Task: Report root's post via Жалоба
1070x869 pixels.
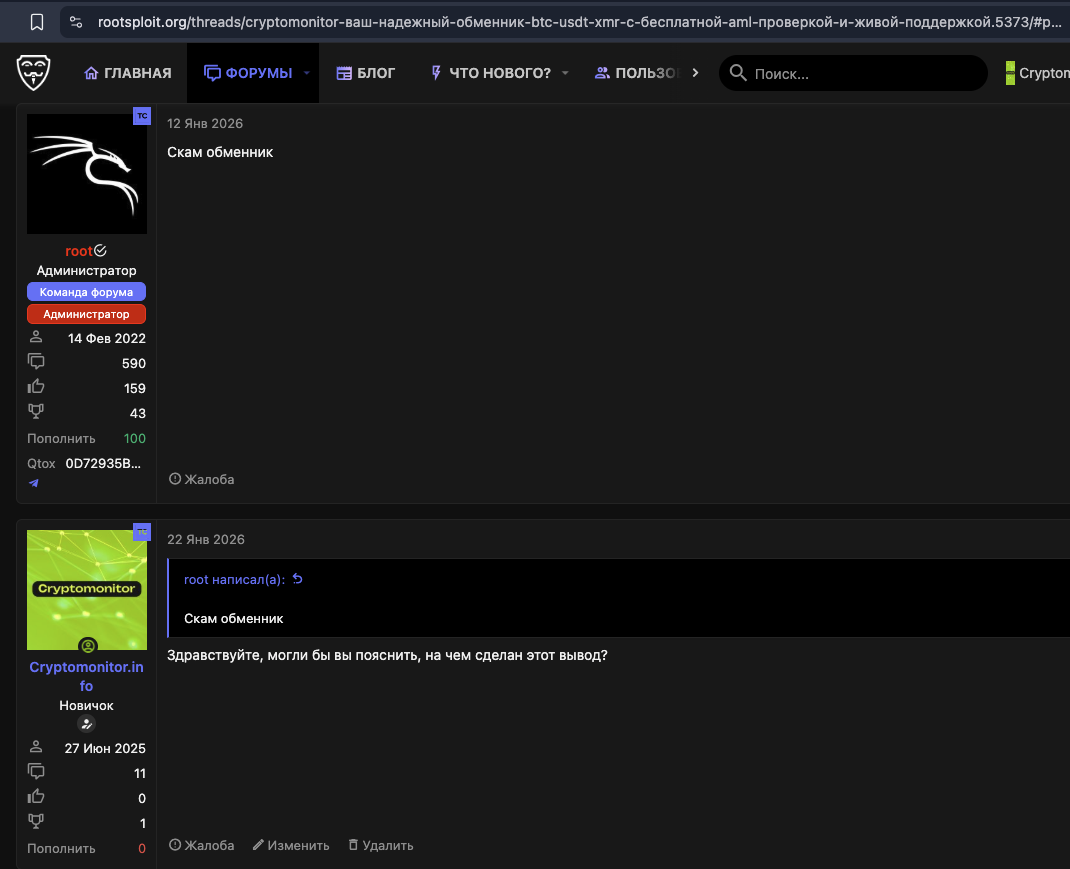Action: click(202, 480)
